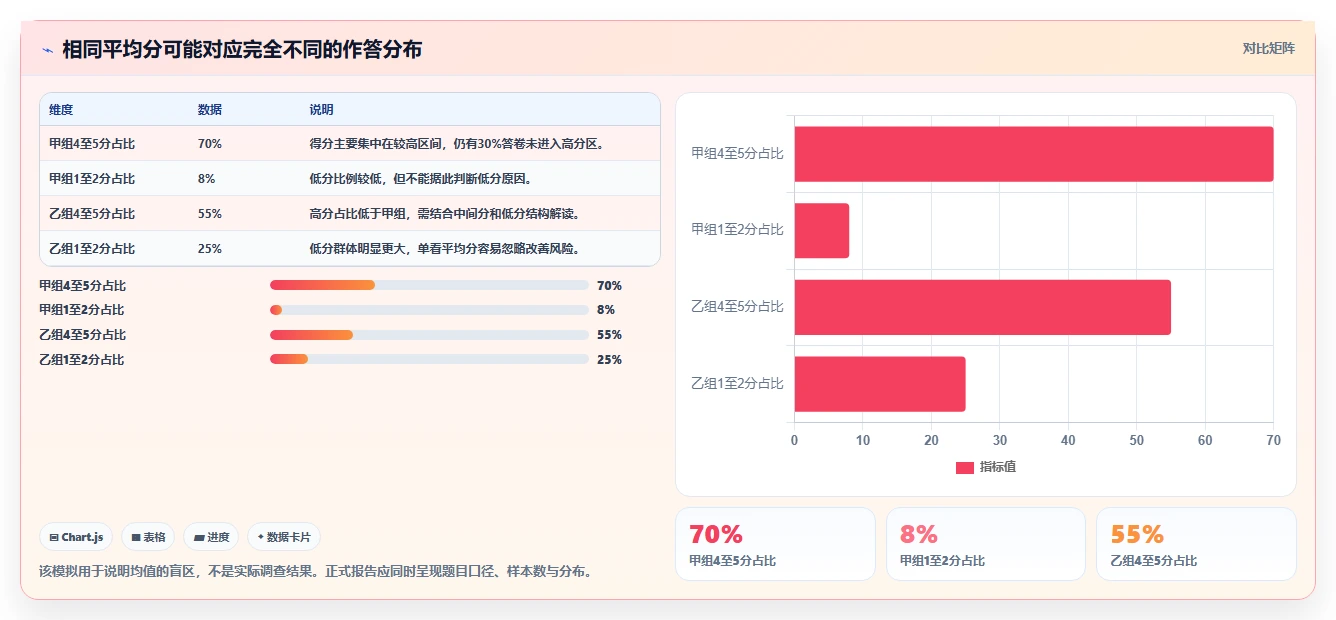Click the 乙组4至5分占比 chart bar
Viewport: 1336px width, 620px height.
[x=982, y=307]
